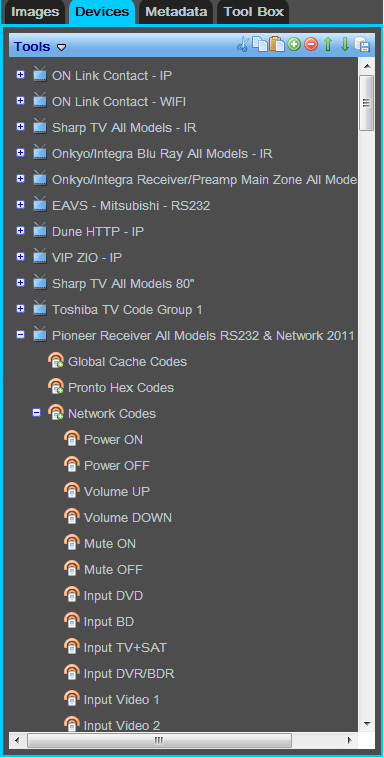
Task: Click the green Move Up arrow icon
Action: pos(328,45)
